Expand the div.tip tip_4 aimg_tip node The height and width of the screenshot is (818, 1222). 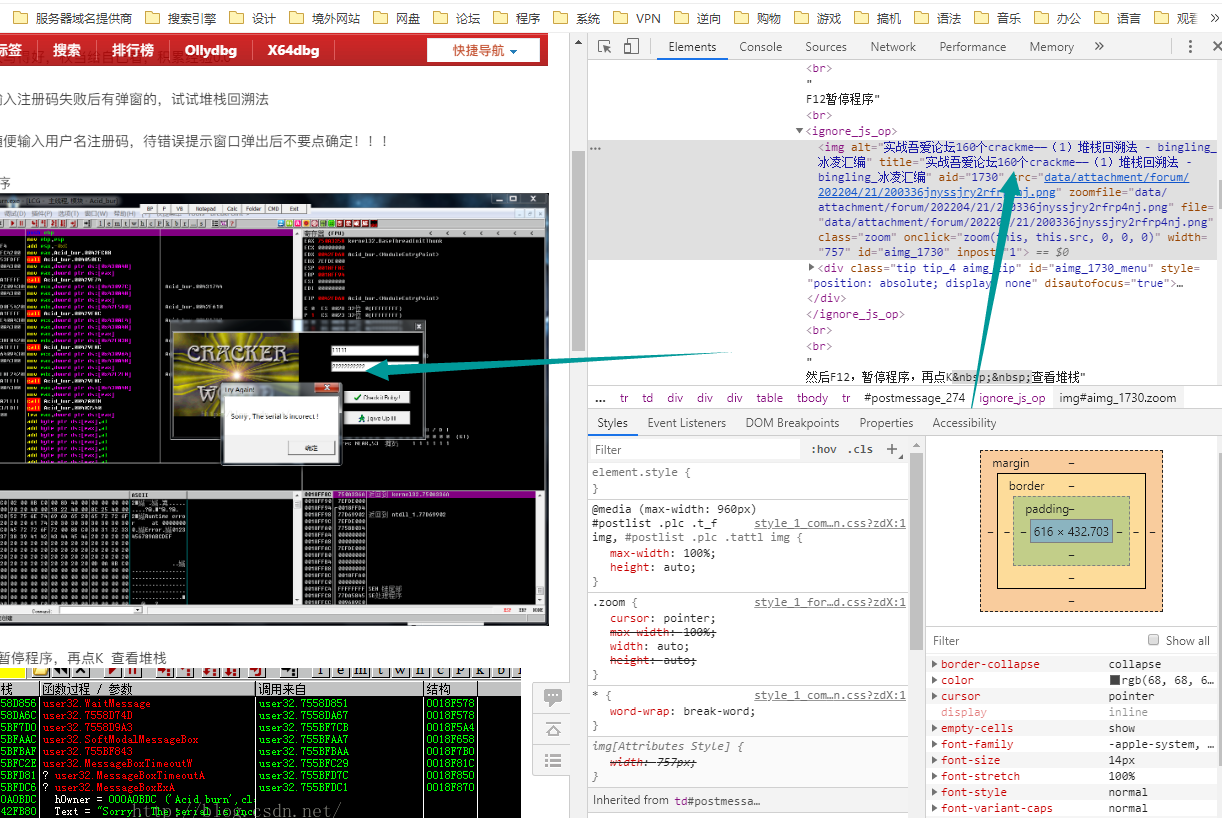pos(812,268)
